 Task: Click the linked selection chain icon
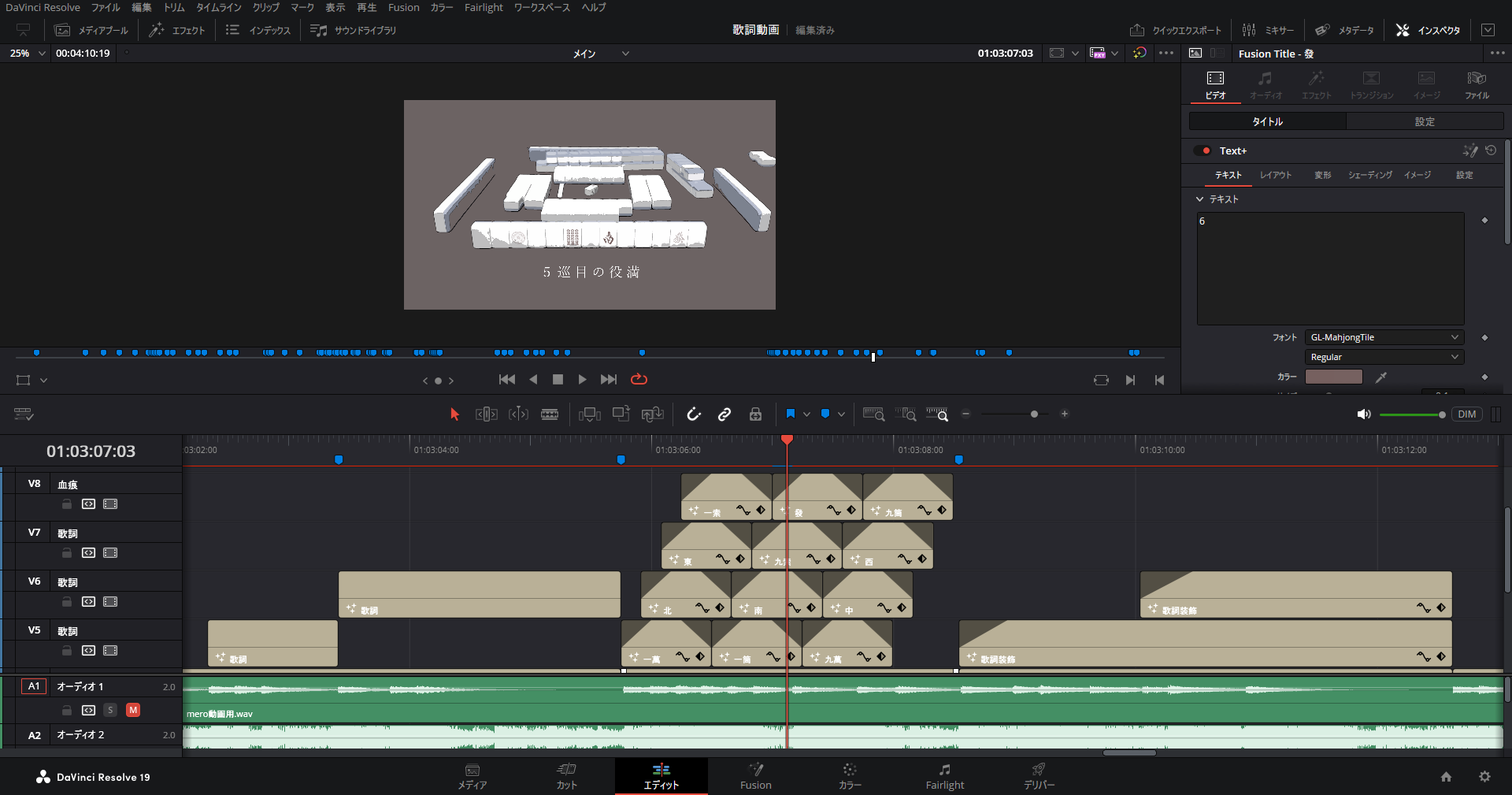(724, 414)
